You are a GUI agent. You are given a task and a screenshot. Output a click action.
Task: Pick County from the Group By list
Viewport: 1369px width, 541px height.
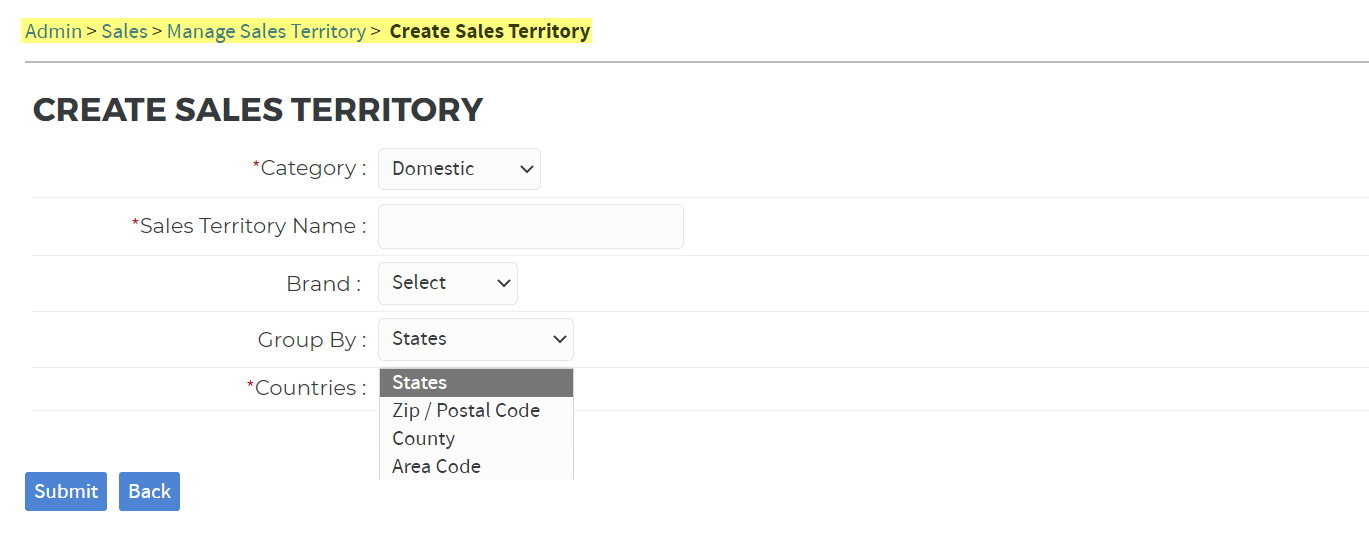pos(424,439)
